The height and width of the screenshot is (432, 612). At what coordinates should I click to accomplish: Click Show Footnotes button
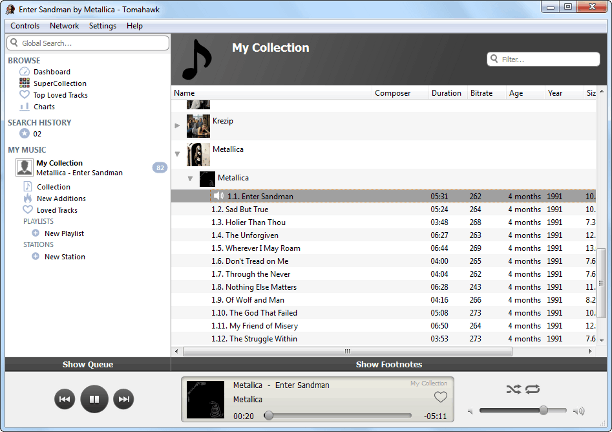click(x=389, y=364)
